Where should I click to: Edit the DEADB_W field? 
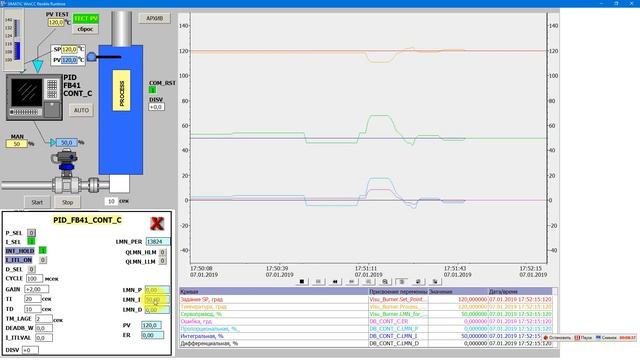click(x=44, y=328)
